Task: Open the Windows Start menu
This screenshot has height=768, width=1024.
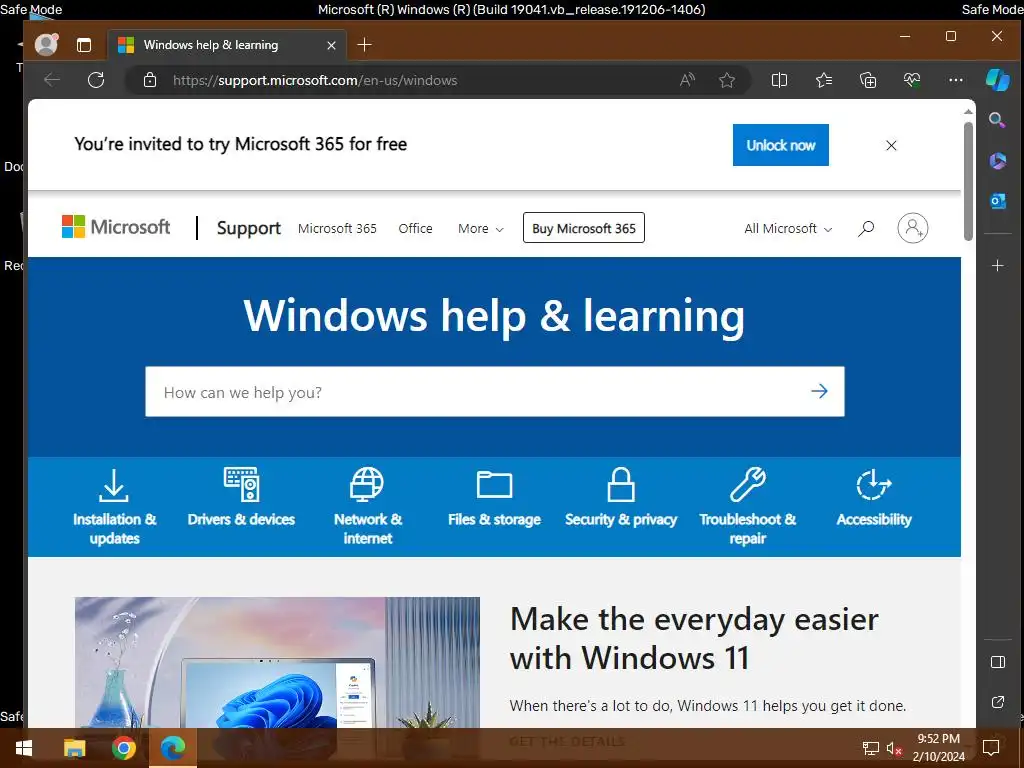Action: tap(24, 748)
